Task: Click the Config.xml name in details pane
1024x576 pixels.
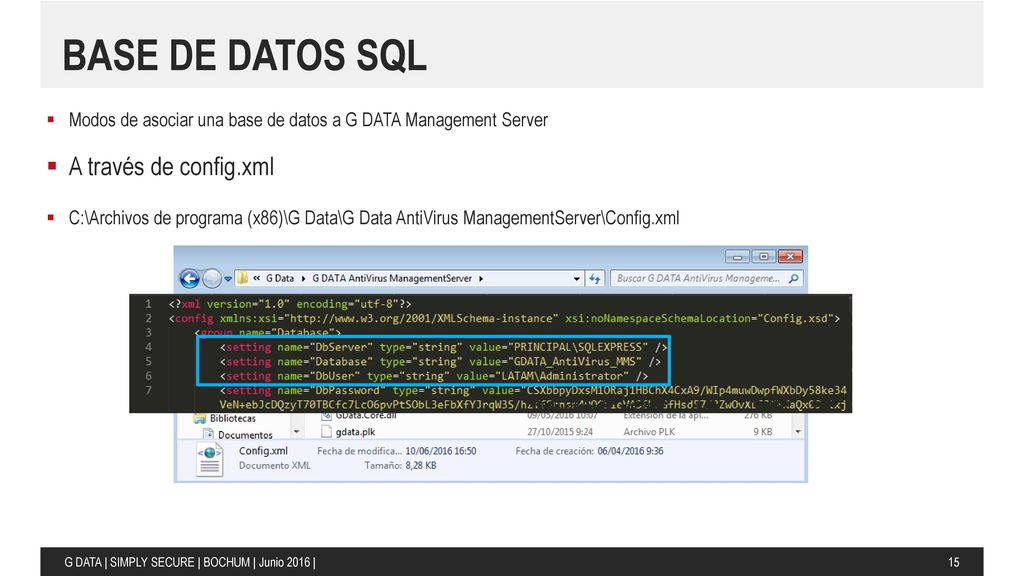Action: [263, 451]
